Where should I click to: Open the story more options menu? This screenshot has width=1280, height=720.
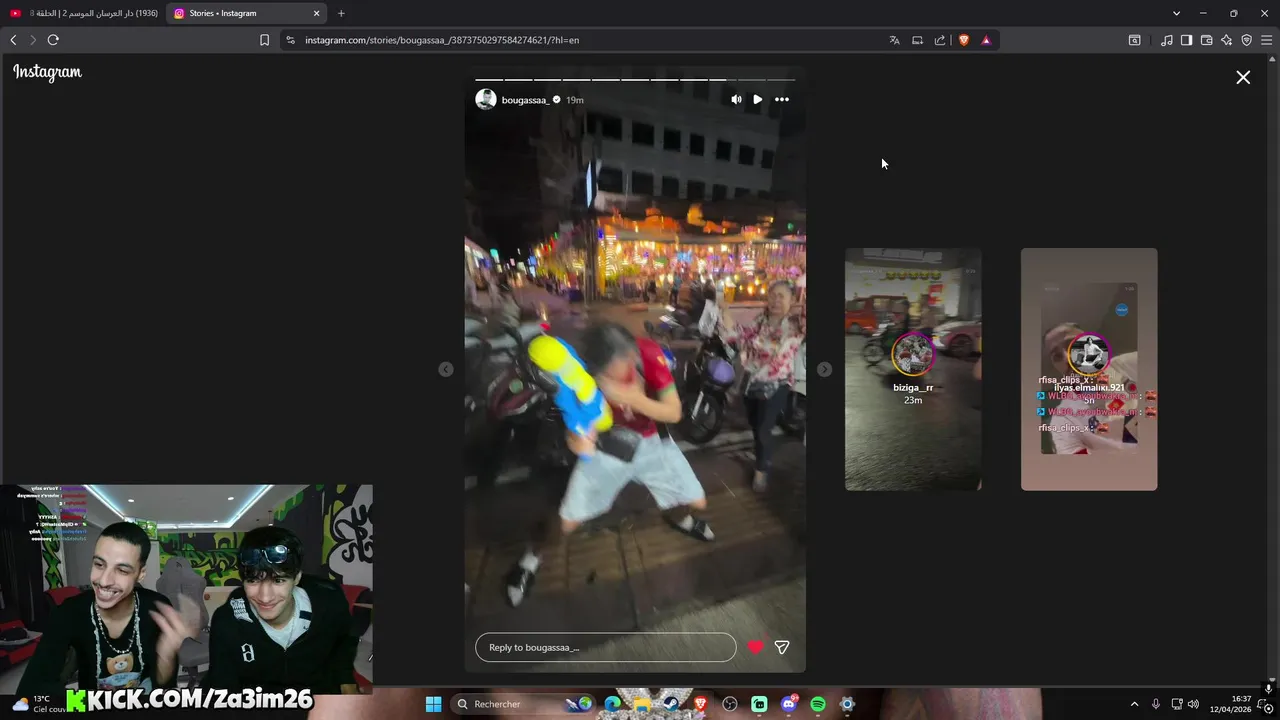782,99
